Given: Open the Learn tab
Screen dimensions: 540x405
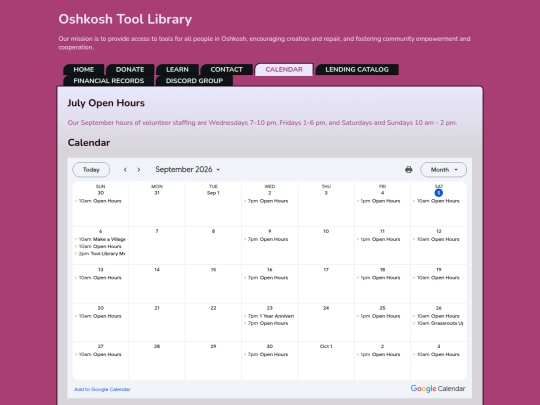Looking at the screenshot, I should (x=177, y=69).
